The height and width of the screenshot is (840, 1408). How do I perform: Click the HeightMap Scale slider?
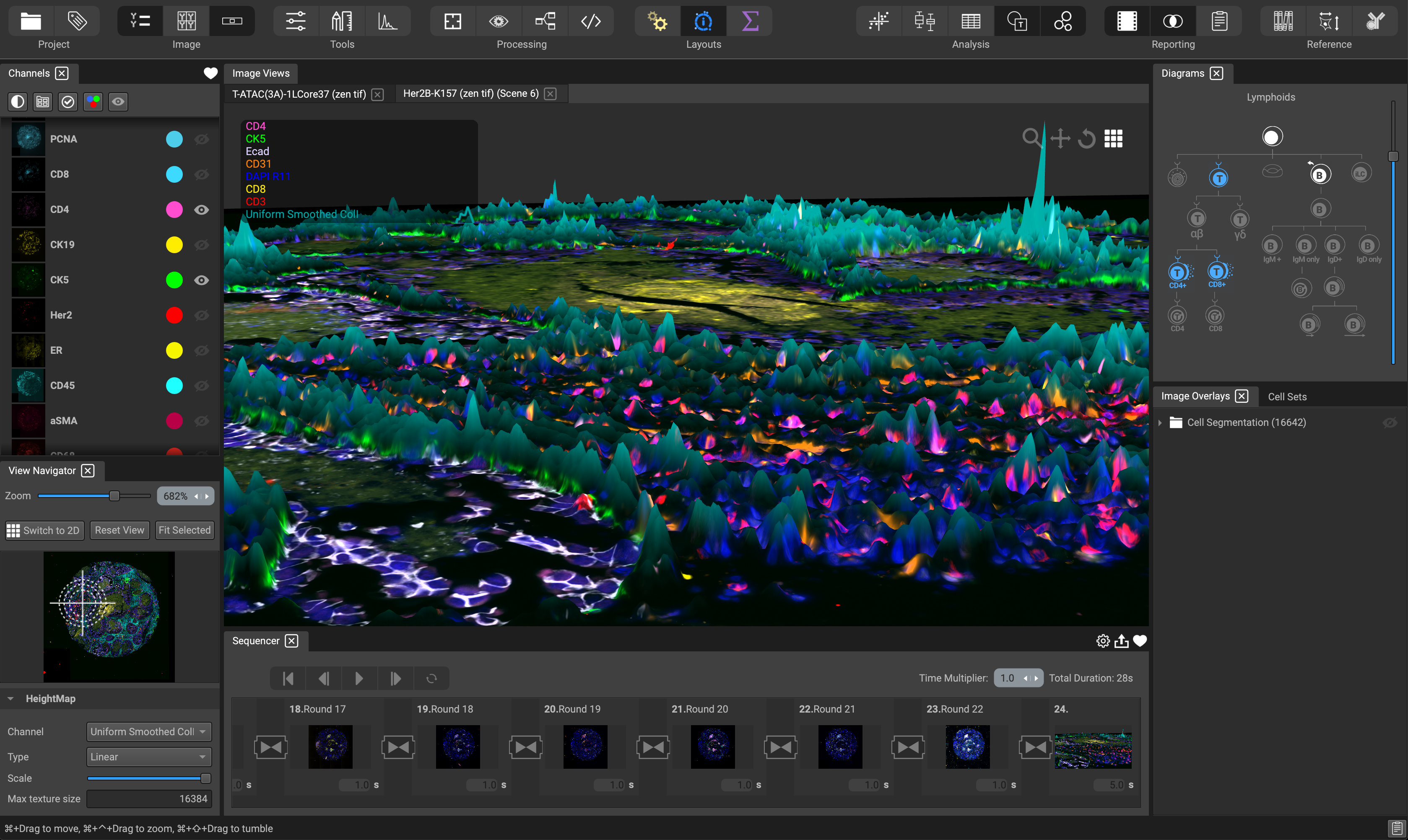click(149, 778)
